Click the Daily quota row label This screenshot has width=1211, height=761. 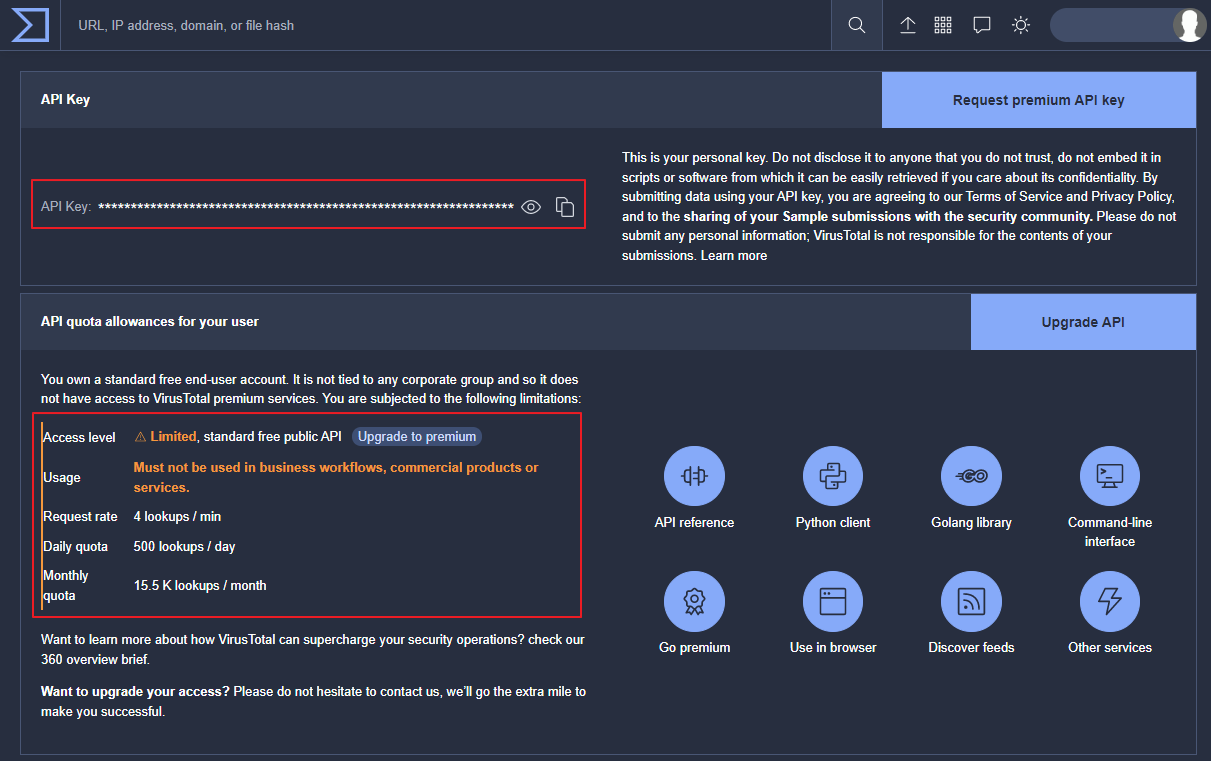click(73, 547)
